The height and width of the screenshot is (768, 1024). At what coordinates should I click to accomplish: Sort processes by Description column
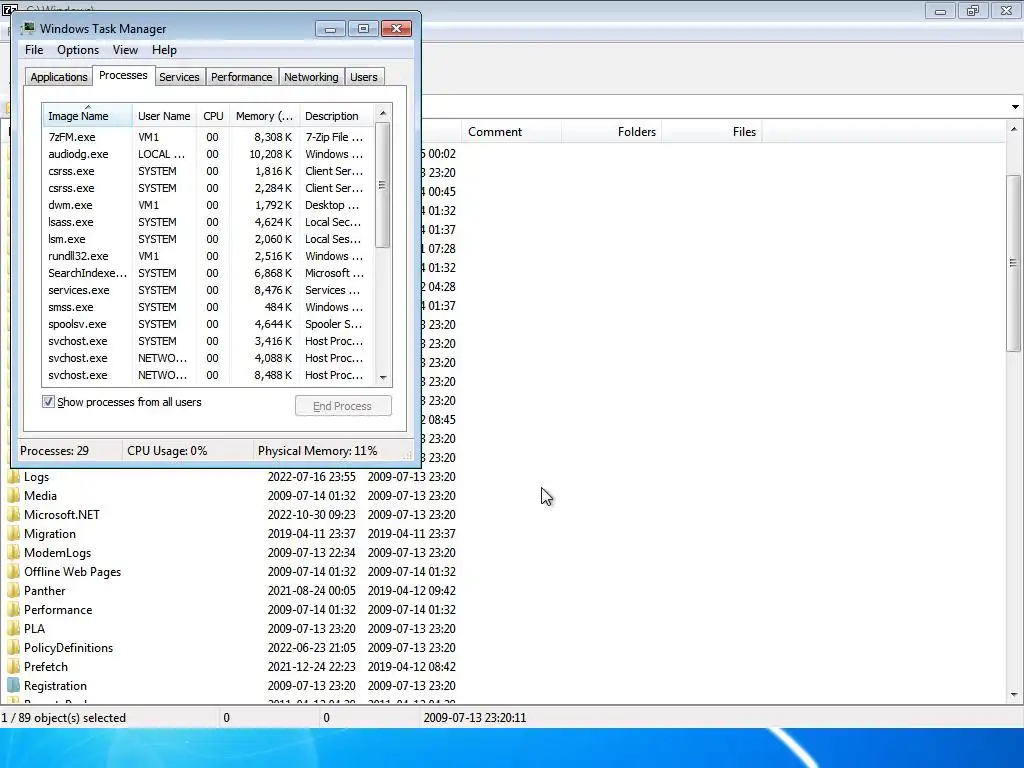(336, 116)
